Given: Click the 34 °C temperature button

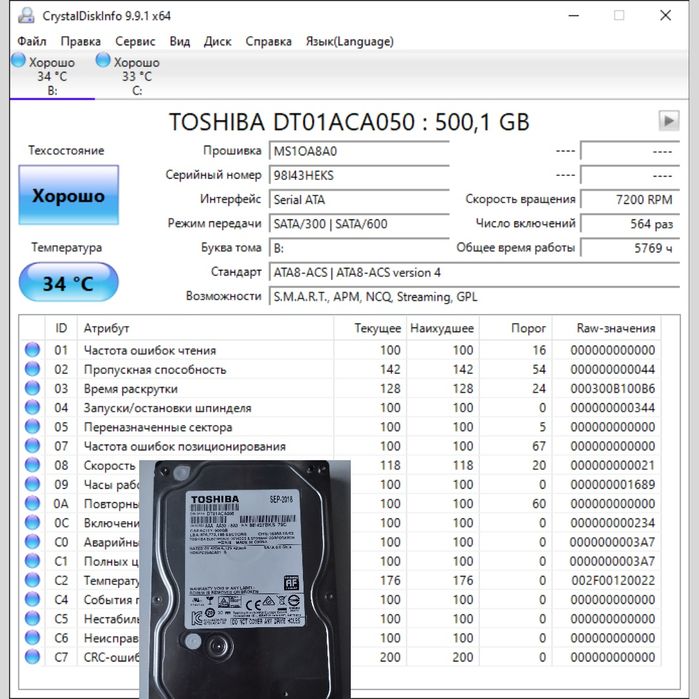Looking at the screenshot, I should (x=69, y=282).
